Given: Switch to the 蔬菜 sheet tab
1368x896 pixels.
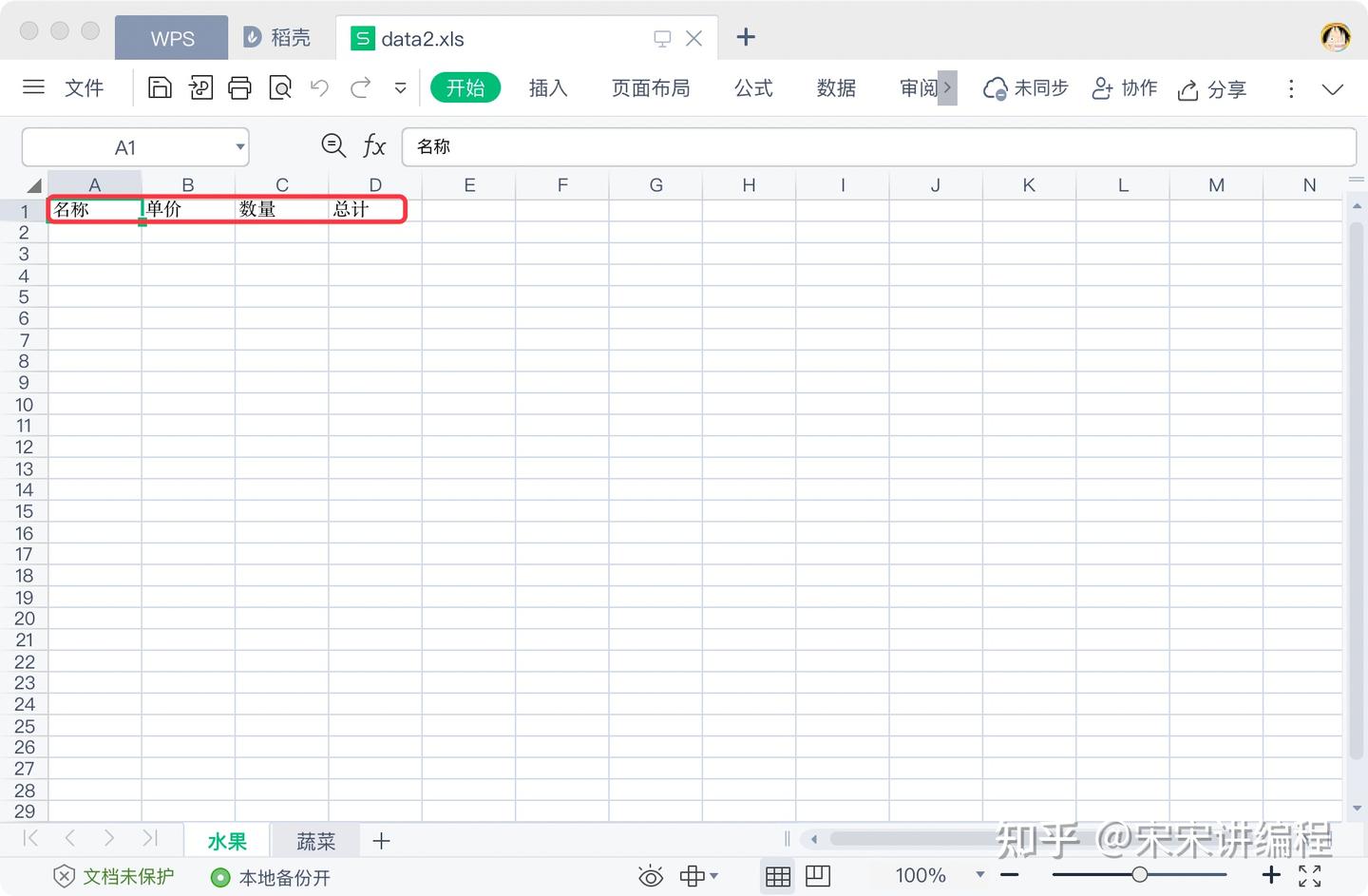Looking at the screenshot, I should coord(315,840).
